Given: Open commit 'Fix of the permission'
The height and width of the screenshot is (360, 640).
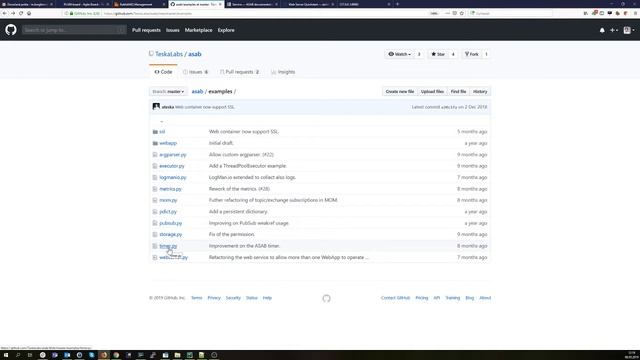Looking at the screenshot, I should (232, 235).
